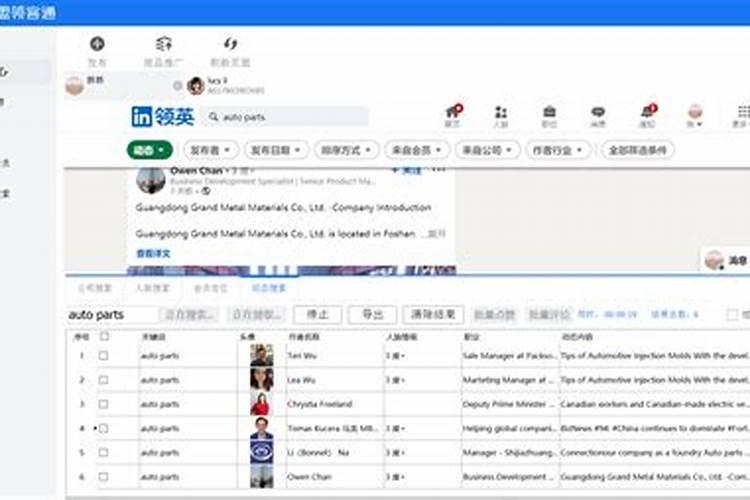750x500 pixels.
Task: Select the first account tab avatar
Action: coord(75,86)
